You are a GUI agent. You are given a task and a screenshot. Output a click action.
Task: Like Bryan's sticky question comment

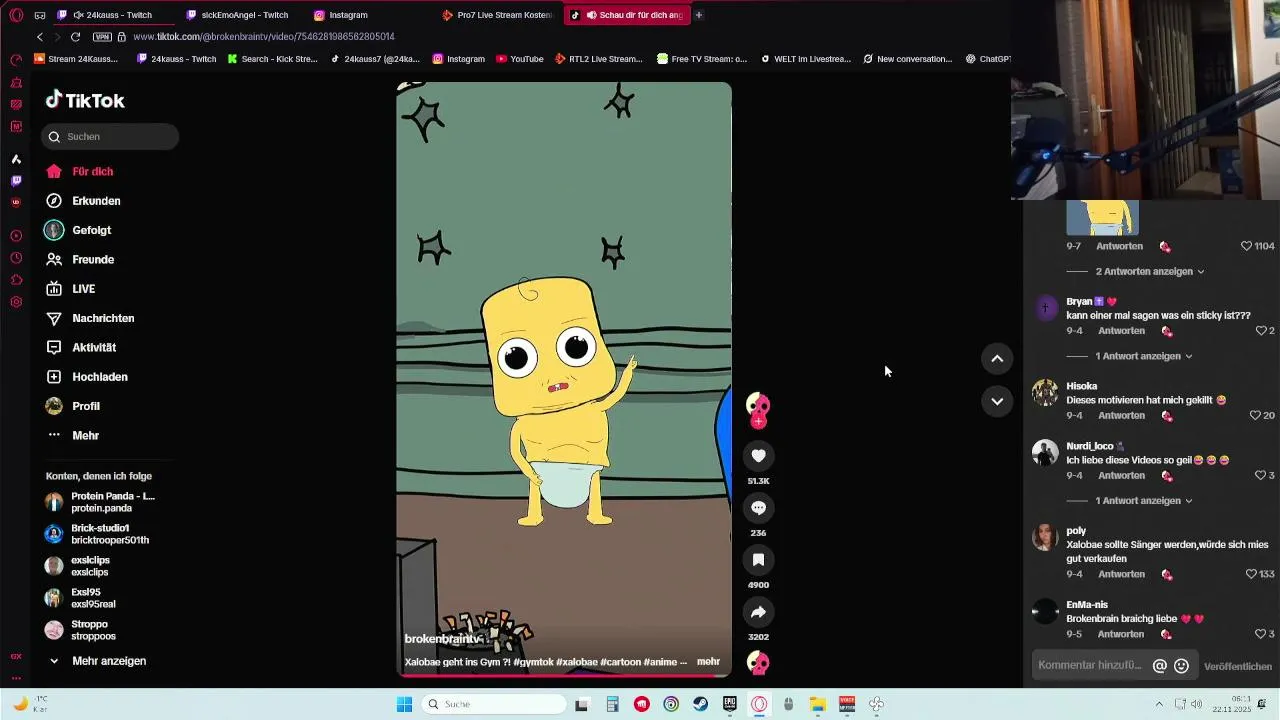[1260, 330]
